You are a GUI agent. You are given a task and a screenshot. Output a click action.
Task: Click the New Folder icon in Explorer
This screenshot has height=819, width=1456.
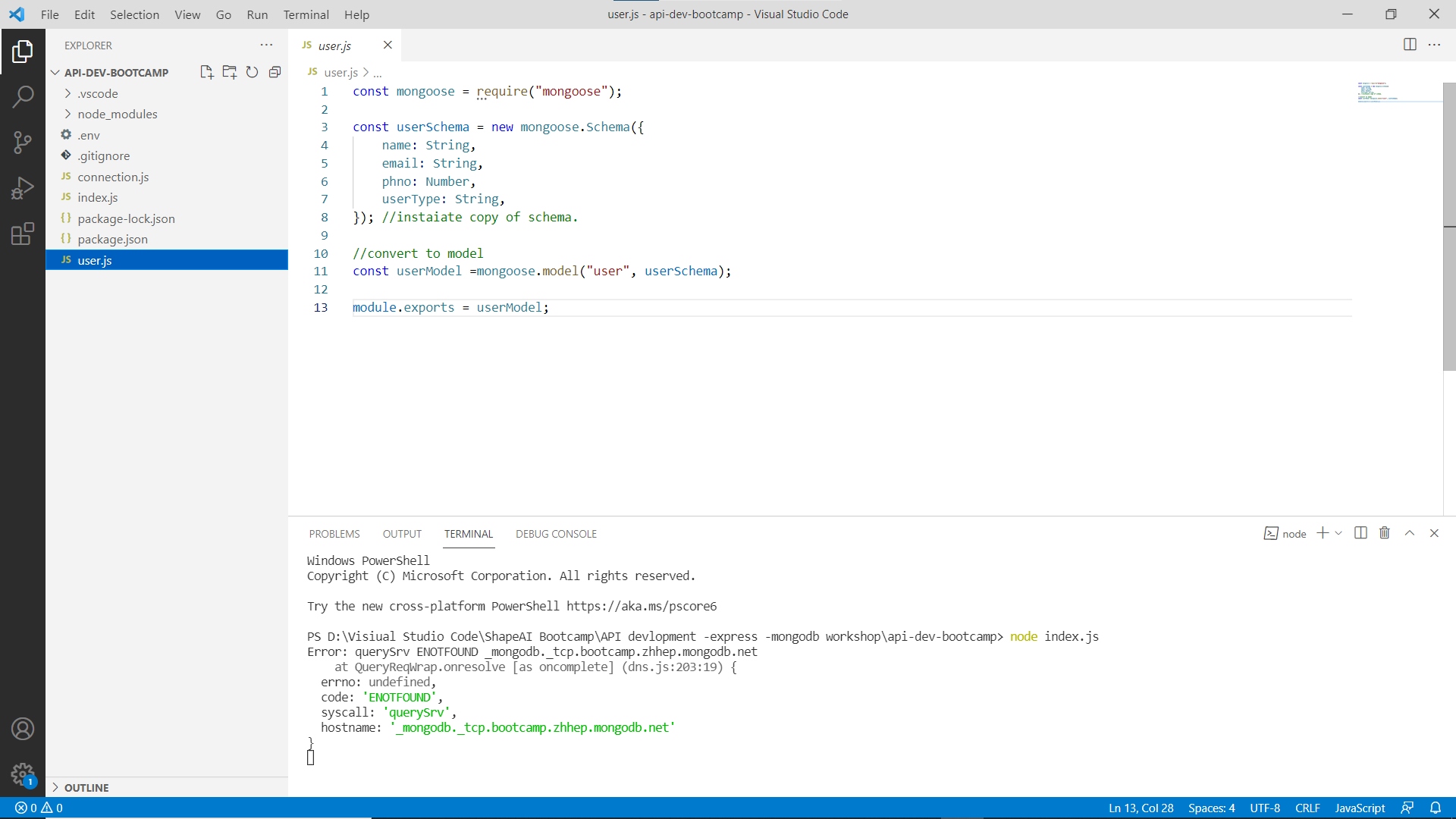click(x=229, y=72)
